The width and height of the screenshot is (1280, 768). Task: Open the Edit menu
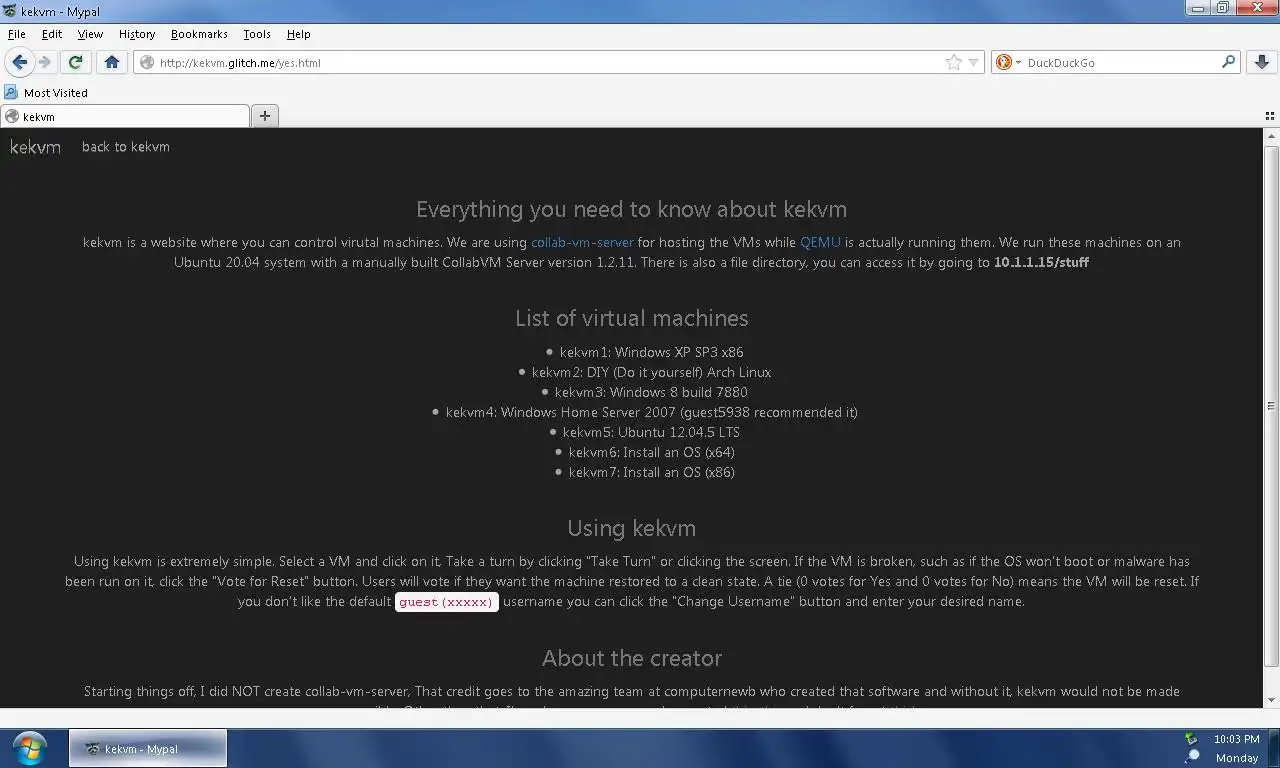coord(52,34)
